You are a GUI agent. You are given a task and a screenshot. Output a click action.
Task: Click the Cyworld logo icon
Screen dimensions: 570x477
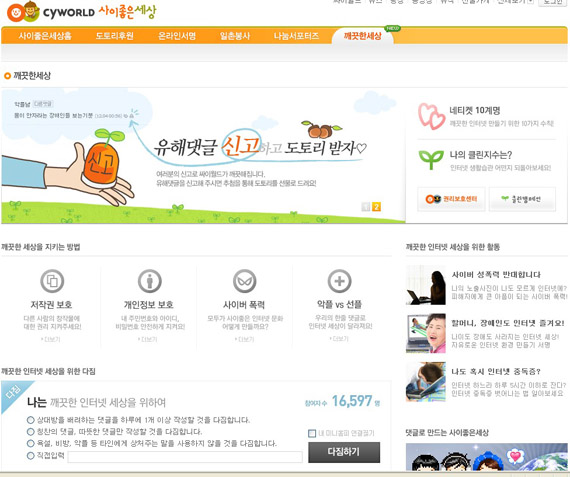(24, 12)
